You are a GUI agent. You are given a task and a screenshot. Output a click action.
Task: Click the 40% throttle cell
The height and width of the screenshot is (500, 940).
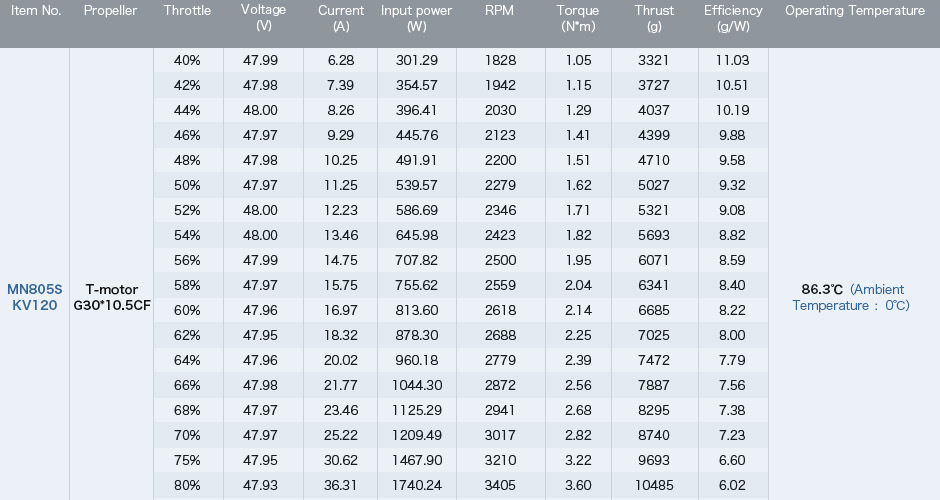[x=187, y=60]
